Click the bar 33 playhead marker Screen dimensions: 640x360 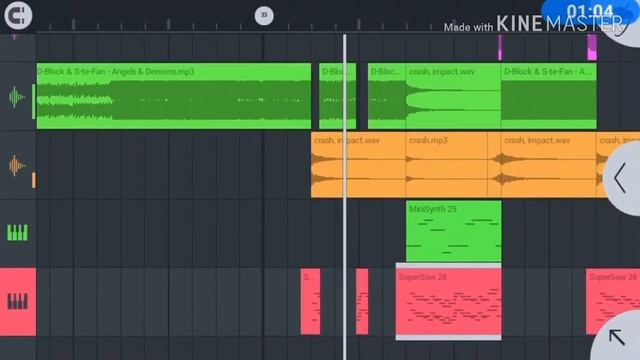point(264,16)
